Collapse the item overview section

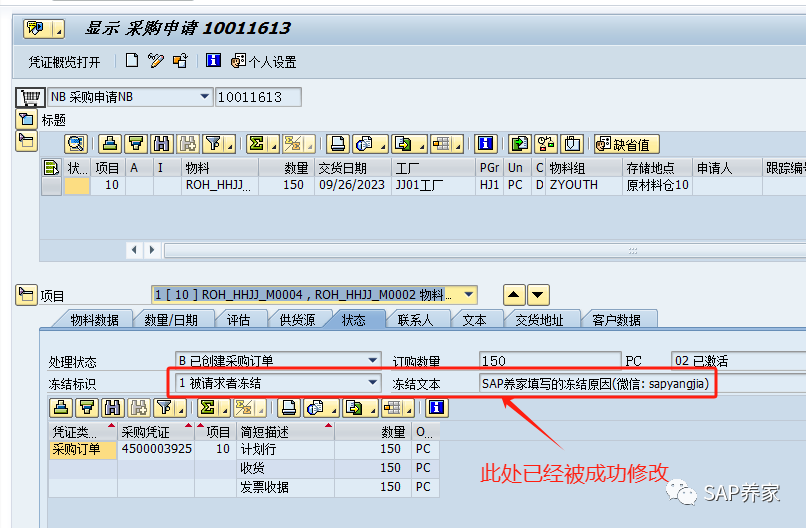click(27, 141)
